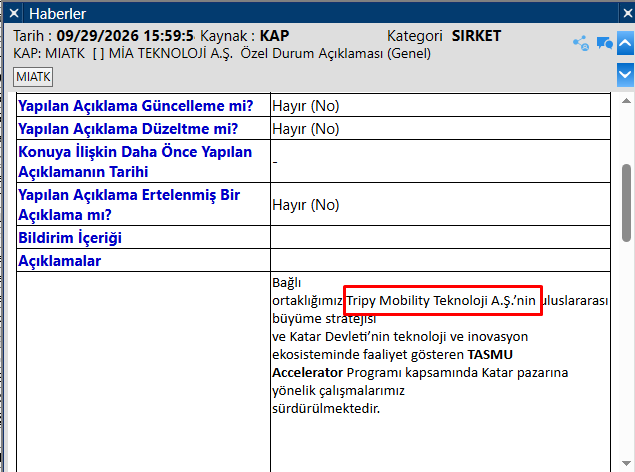Click the 'SIRKET' category value
This screenshot has width=635, height=472.
476,36
